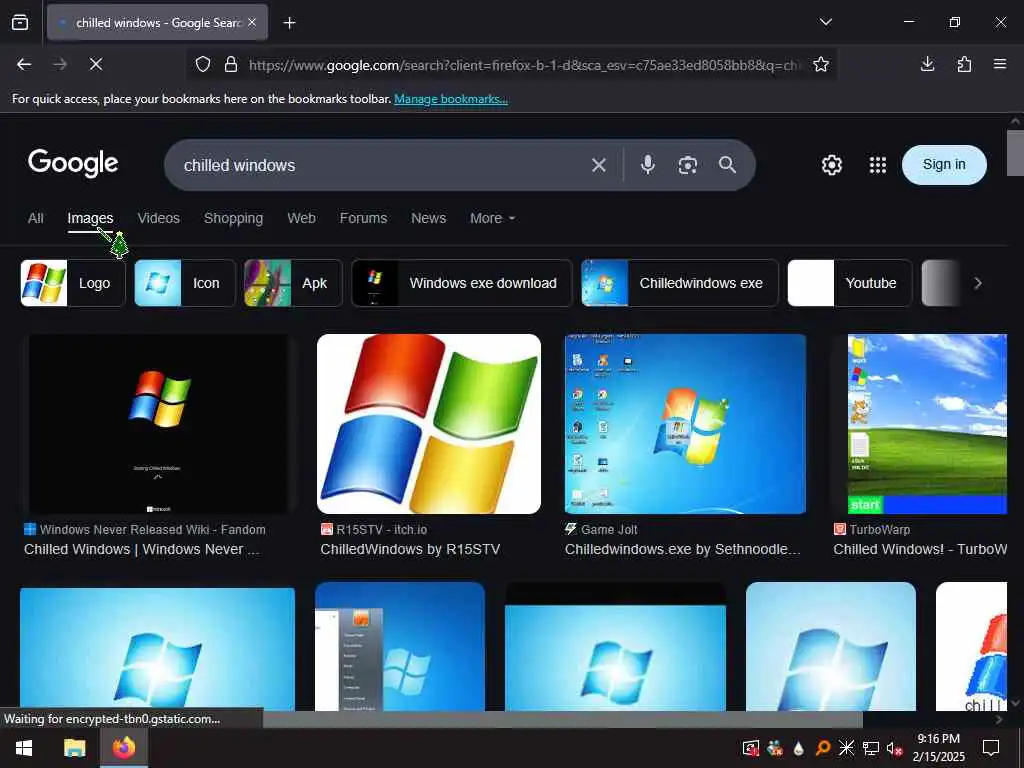Open the Game Jolt desktop image

(685, 424)
